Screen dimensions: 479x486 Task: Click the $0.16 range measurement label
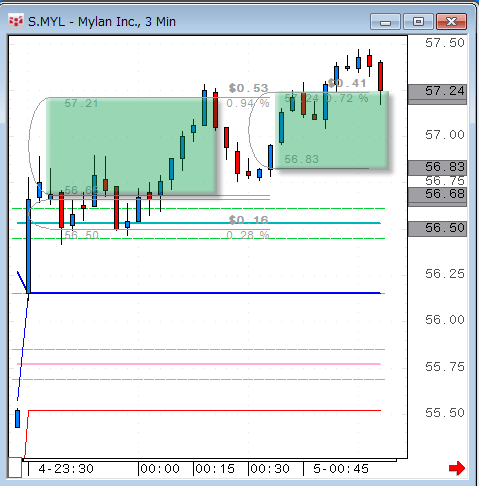tap(248, 220)
